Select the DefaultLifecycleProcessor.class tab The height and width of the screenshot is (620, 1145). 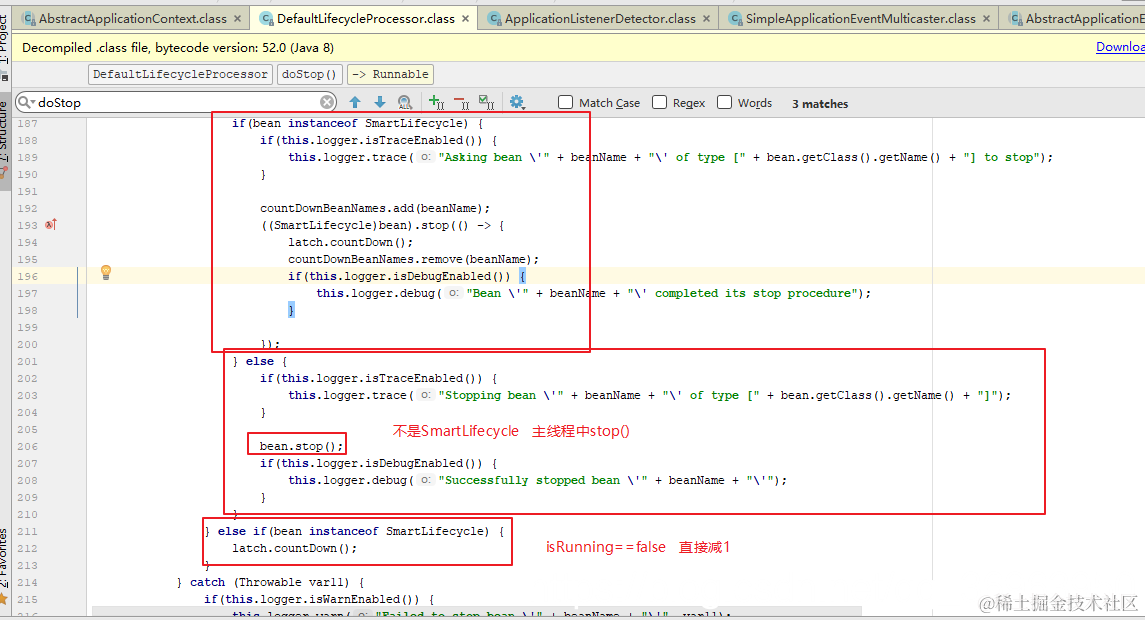[366, 18]
